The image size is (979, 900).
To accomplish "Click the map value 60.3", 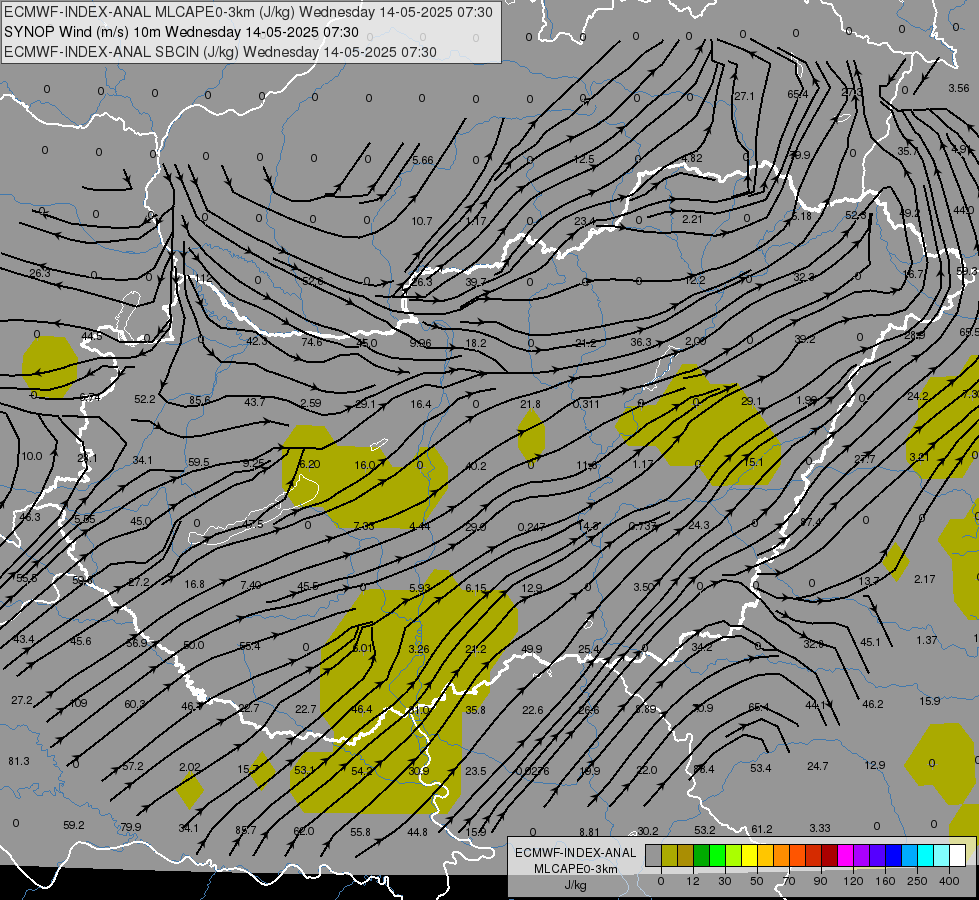I will (x=134, y=704).
